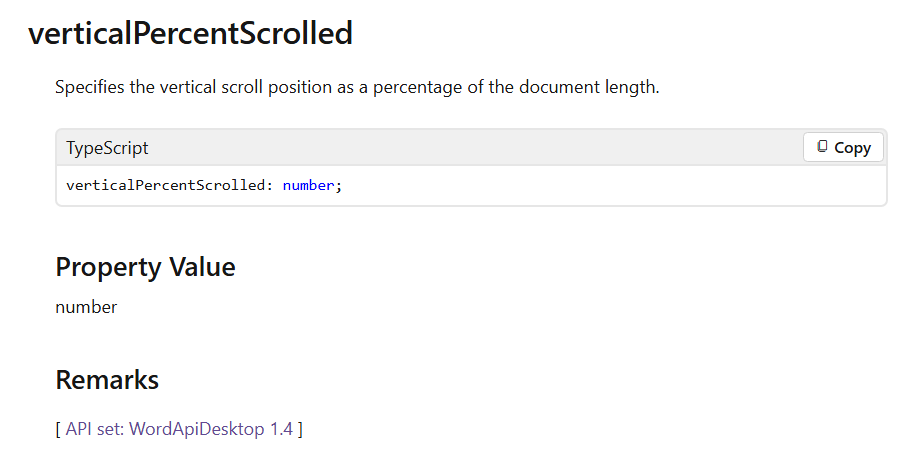Click the Property Value heading

(145, 267)
